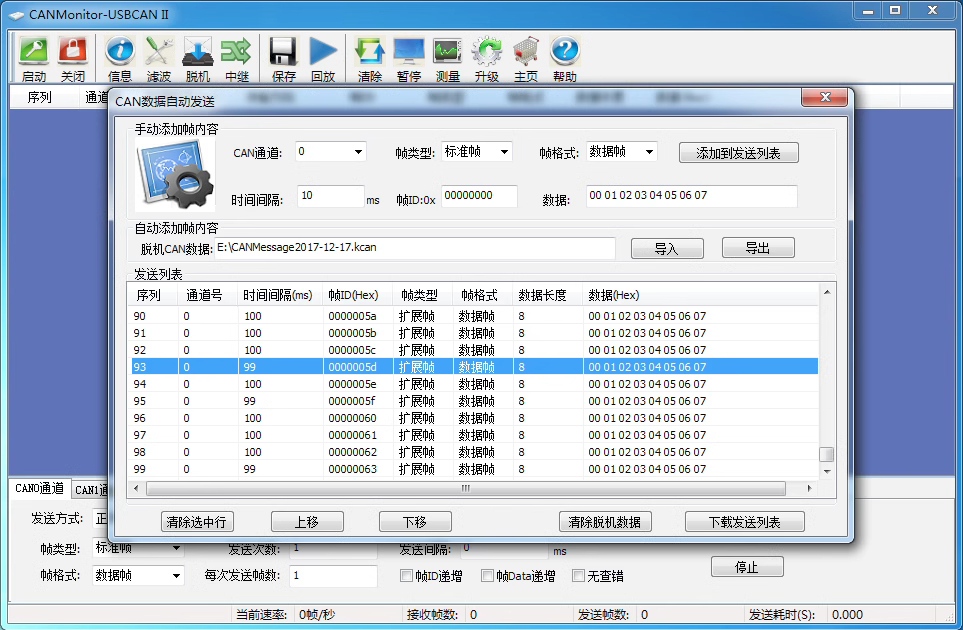Click the 关闭 (Close) device toolbar icon
This screenshot has height=630, width=963.
coord(72,56)
